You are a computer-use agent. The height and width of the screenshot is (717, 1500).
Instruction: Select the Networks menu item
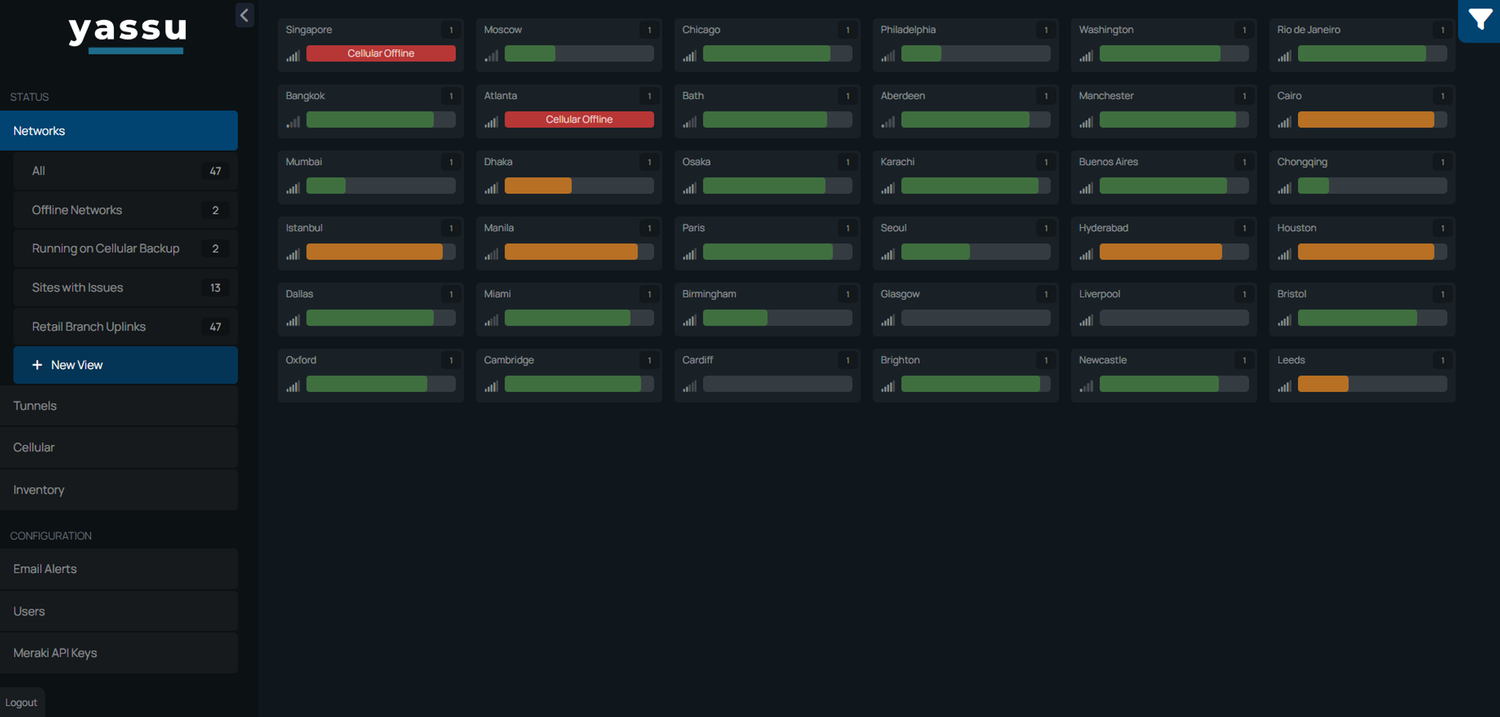pos(118,131)
